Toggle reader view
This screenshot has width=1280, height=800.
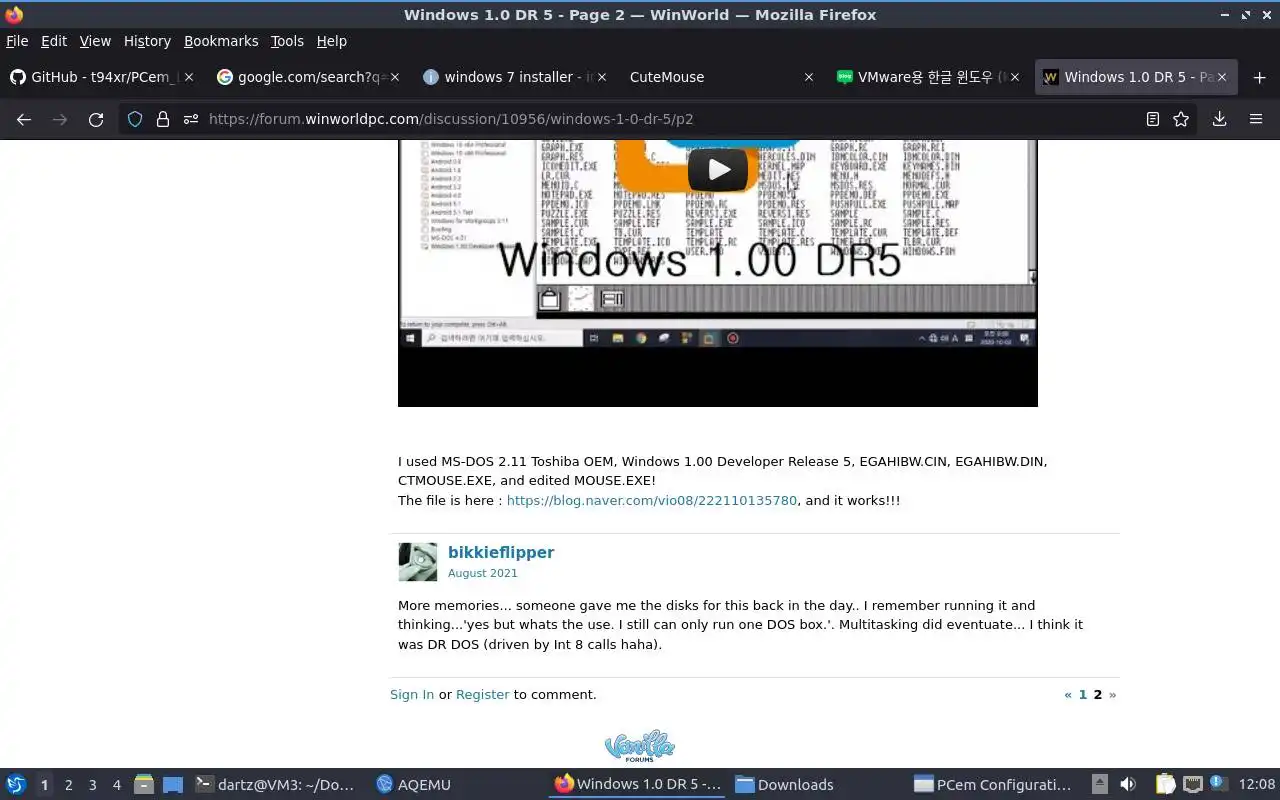pos(1152,119)
